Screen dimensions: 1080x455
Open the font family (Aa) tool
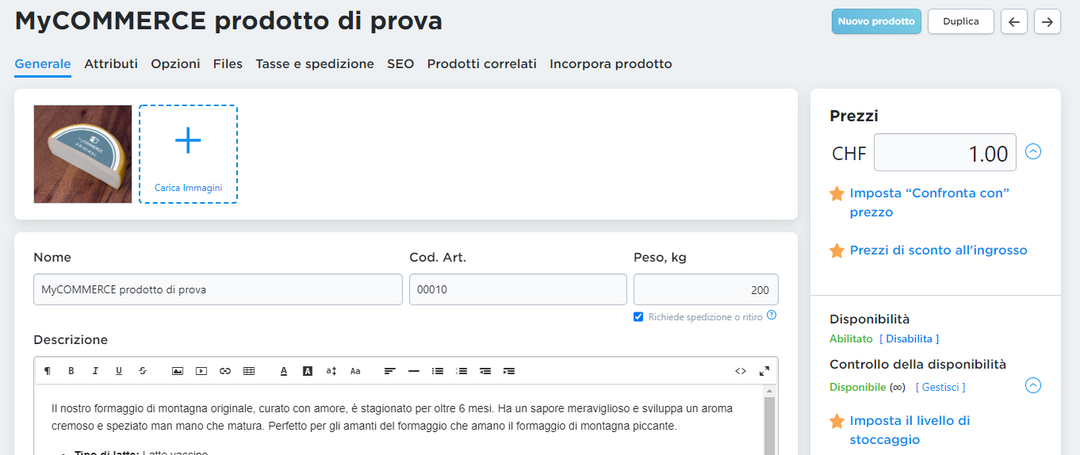(x=355, y=371)
